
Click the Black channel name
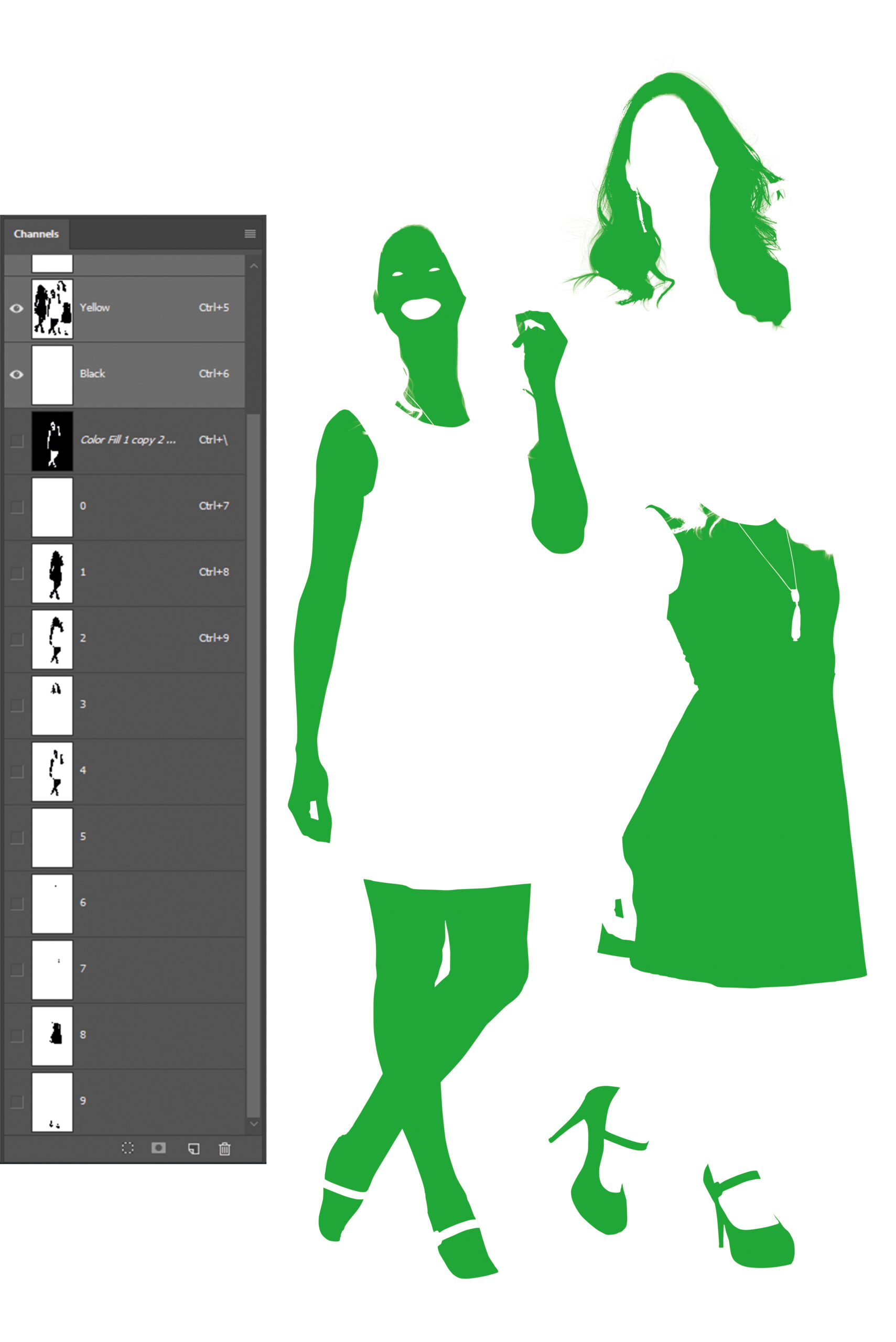point(92,374)
